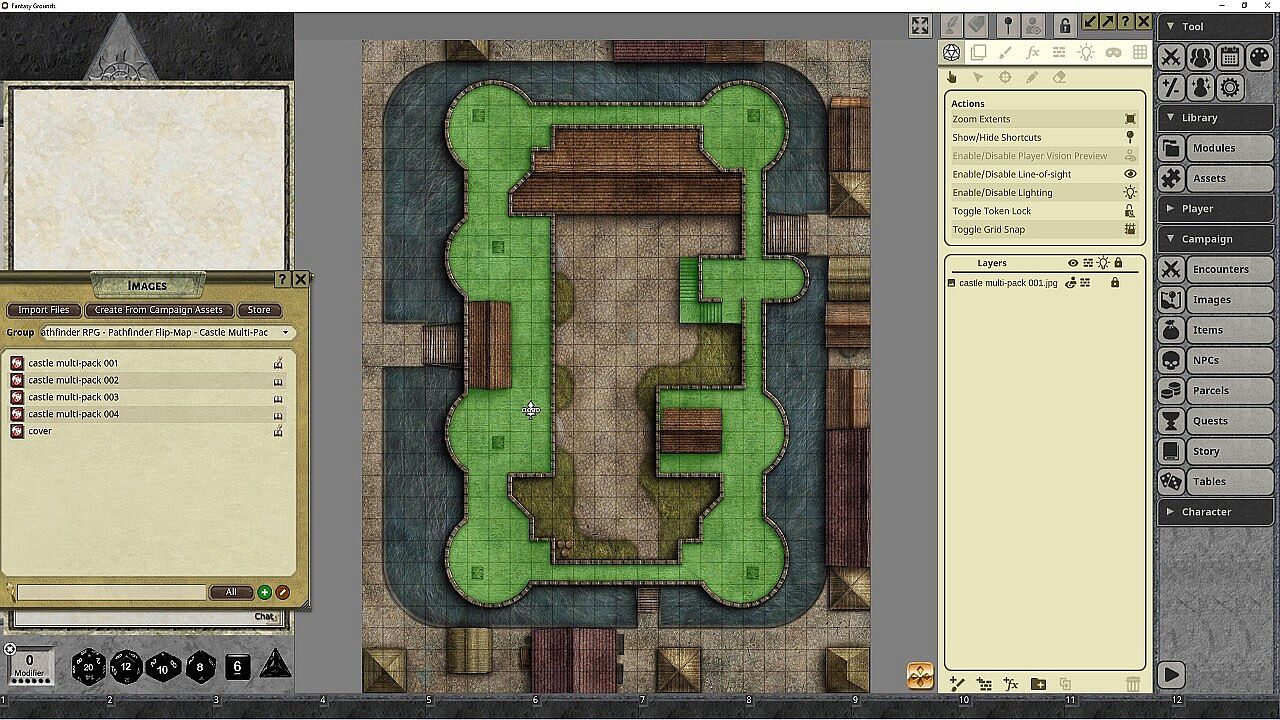Open Modules in the Library sidebar

click(1216, 148)
